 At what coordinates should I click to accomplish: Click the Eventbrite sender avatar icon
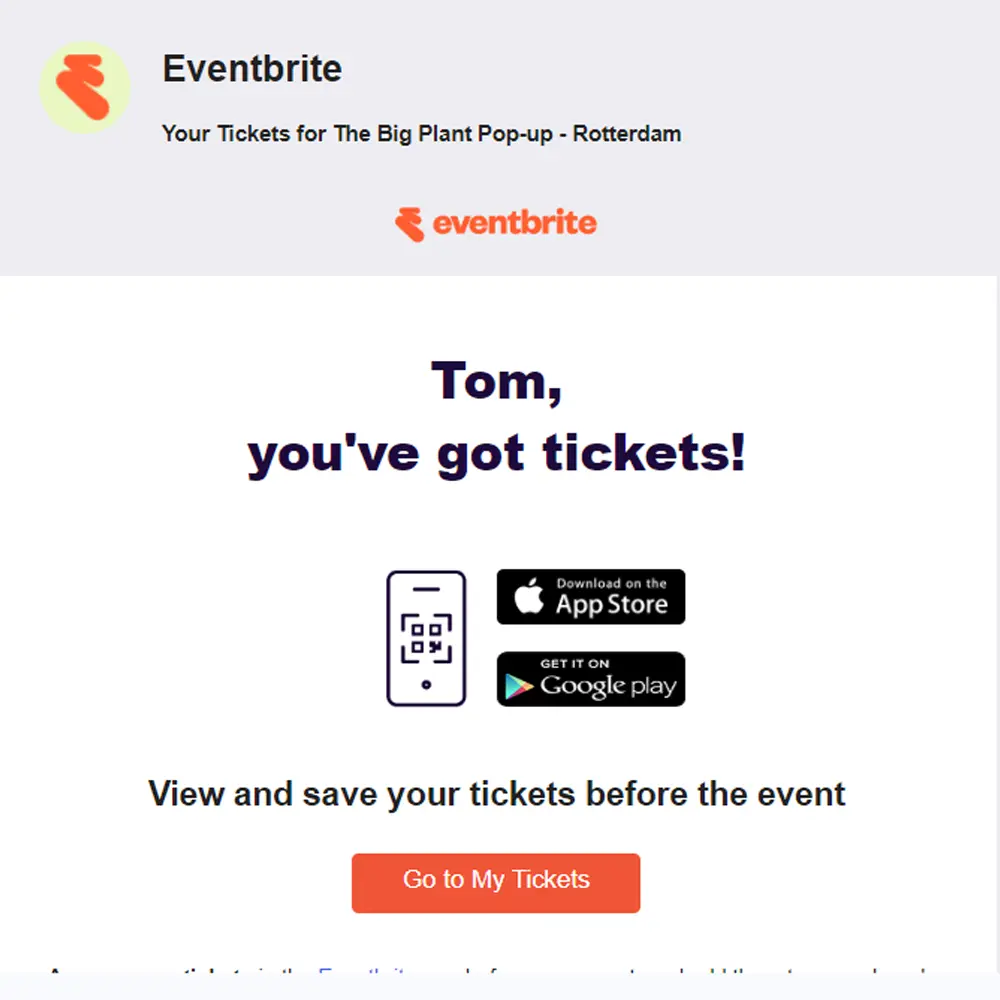coord(84,87)
